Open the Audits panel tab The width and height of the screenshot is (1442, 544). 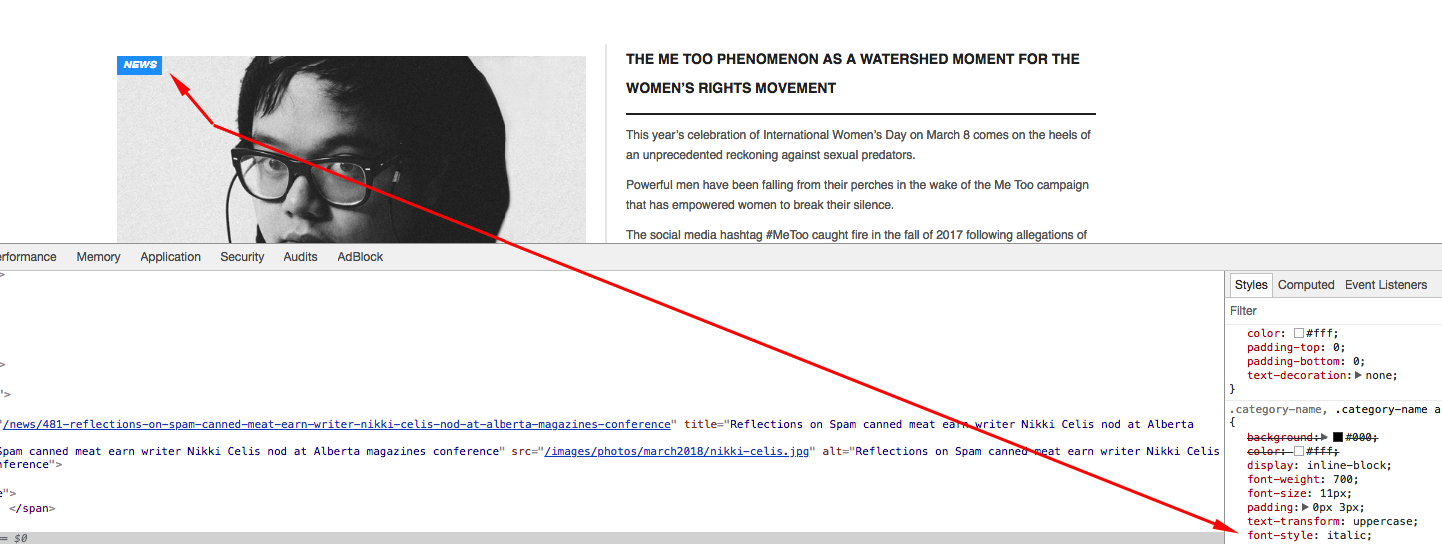(300, 257)
